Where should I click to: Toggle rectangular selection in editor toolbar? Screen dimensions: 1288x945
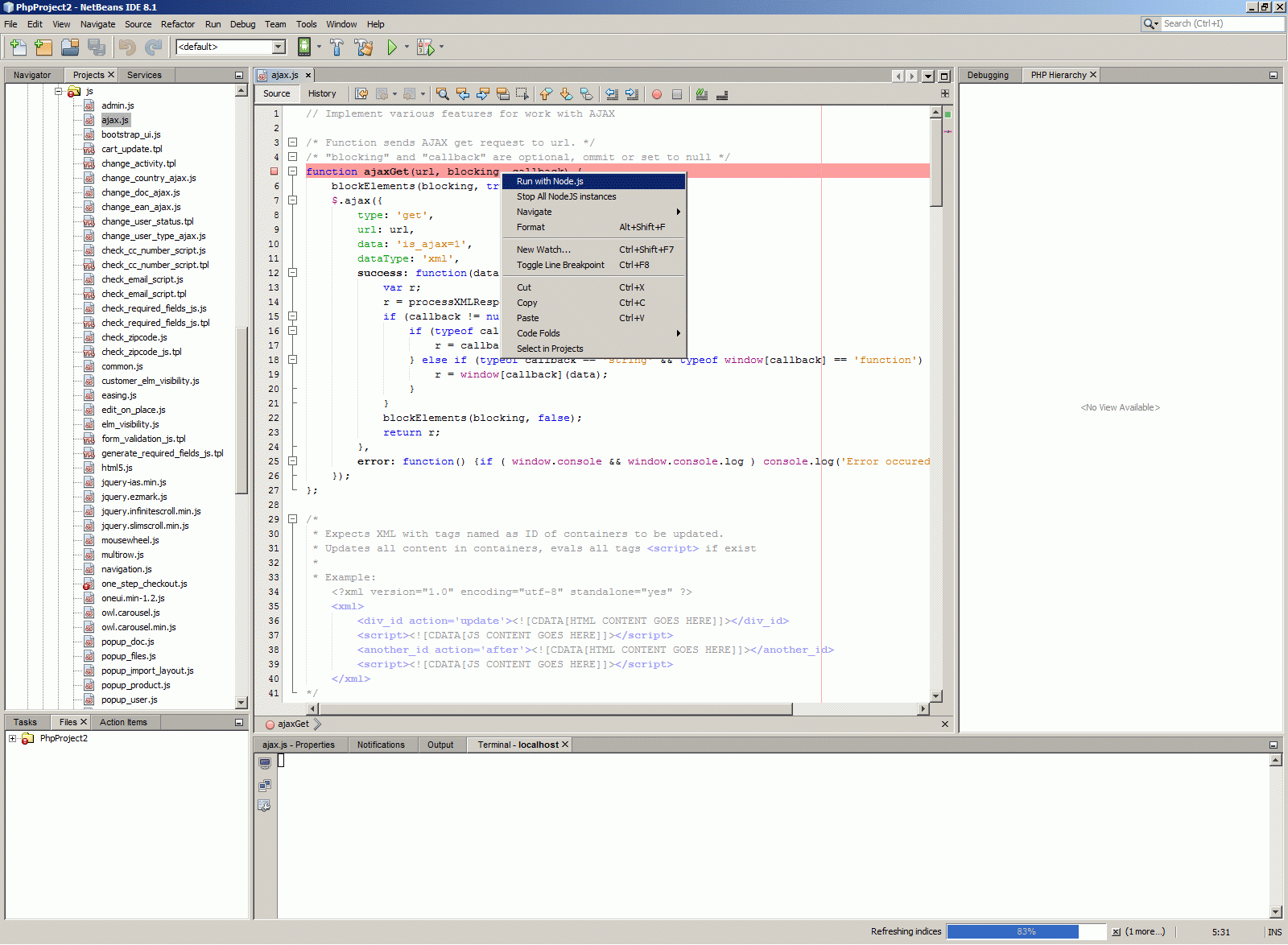(x=522, y=94)
